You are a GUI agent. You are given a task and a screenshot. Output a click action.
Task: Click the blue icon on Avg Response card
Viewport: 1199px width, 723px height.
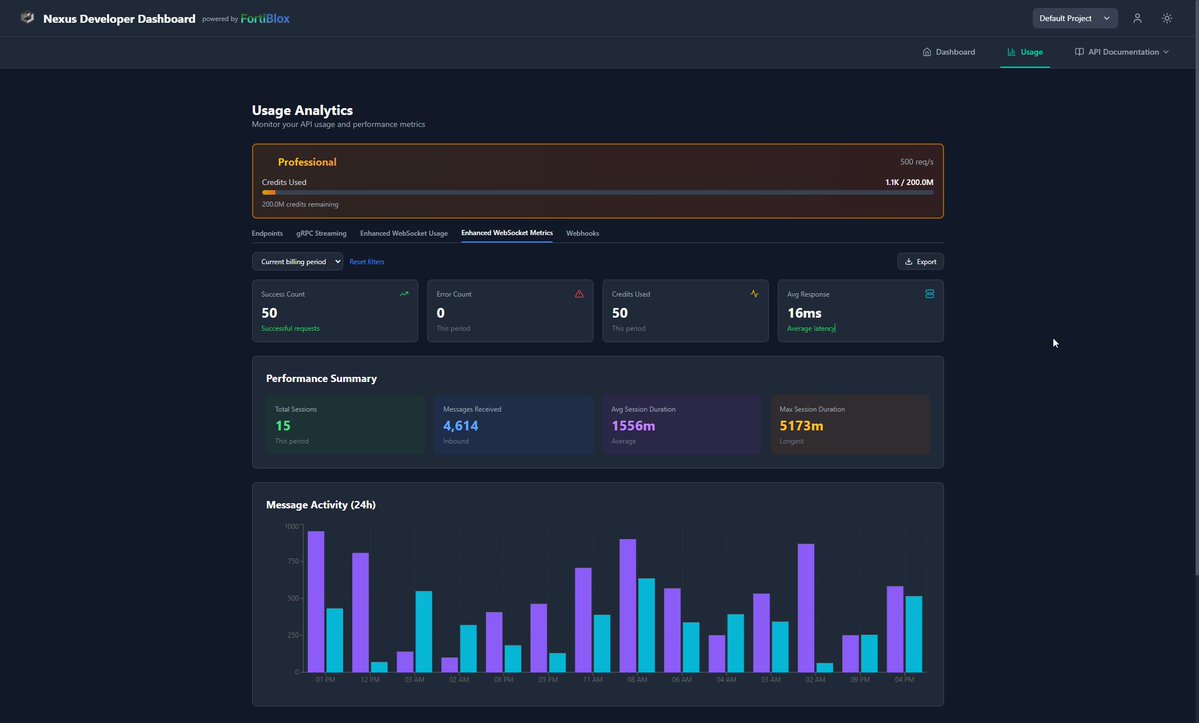929,293
